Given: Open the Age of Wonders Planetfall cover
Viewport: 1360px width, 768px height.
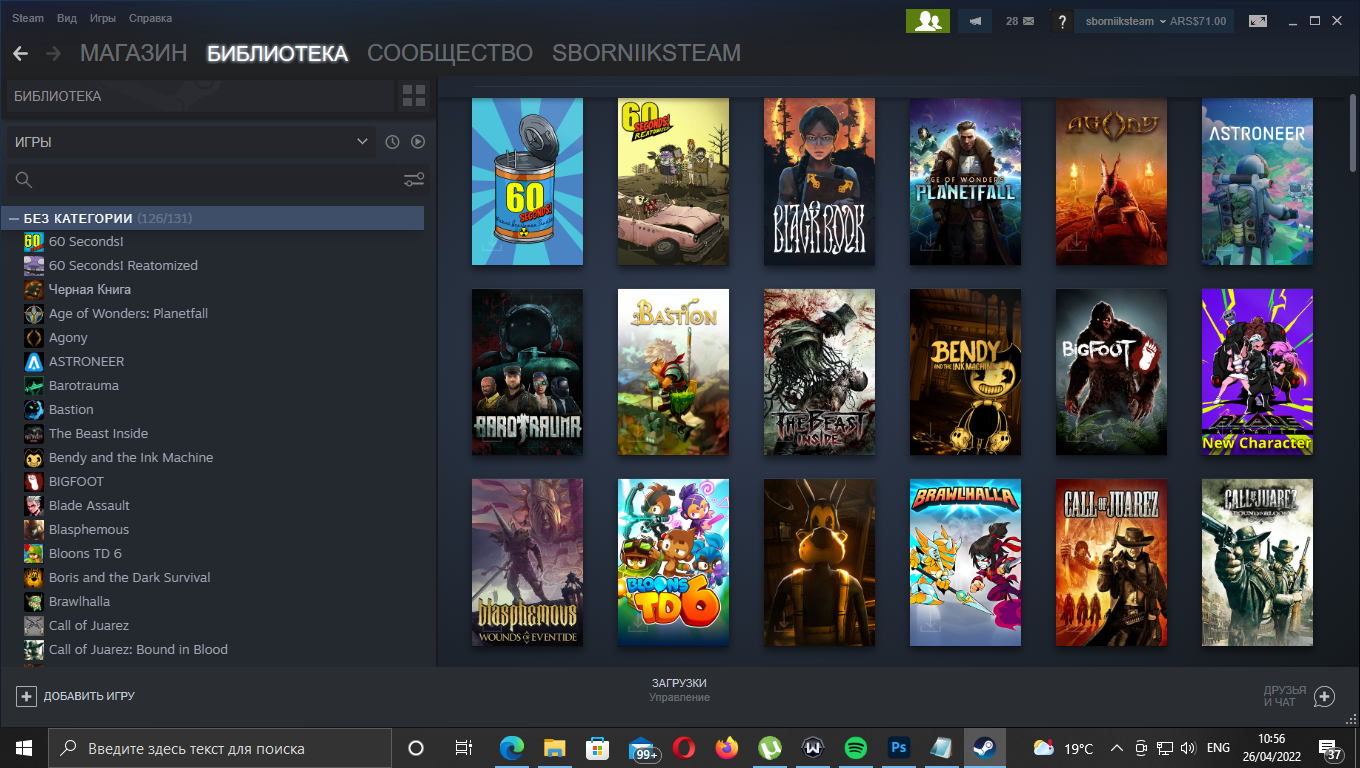Looking at the screenshot, I should [x=965, y=181].
